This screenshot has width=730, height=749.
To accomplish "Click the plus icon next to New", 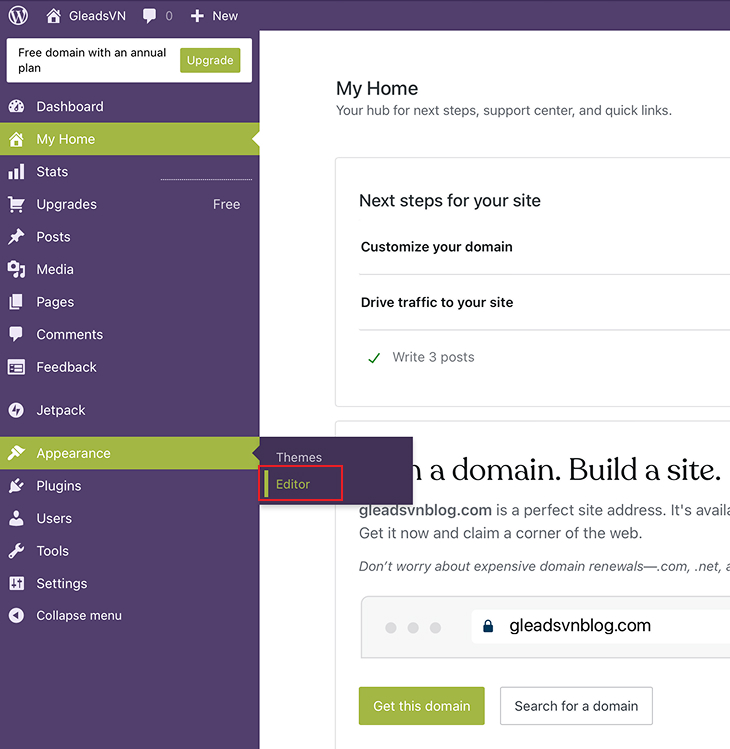I will coord(197,16).
